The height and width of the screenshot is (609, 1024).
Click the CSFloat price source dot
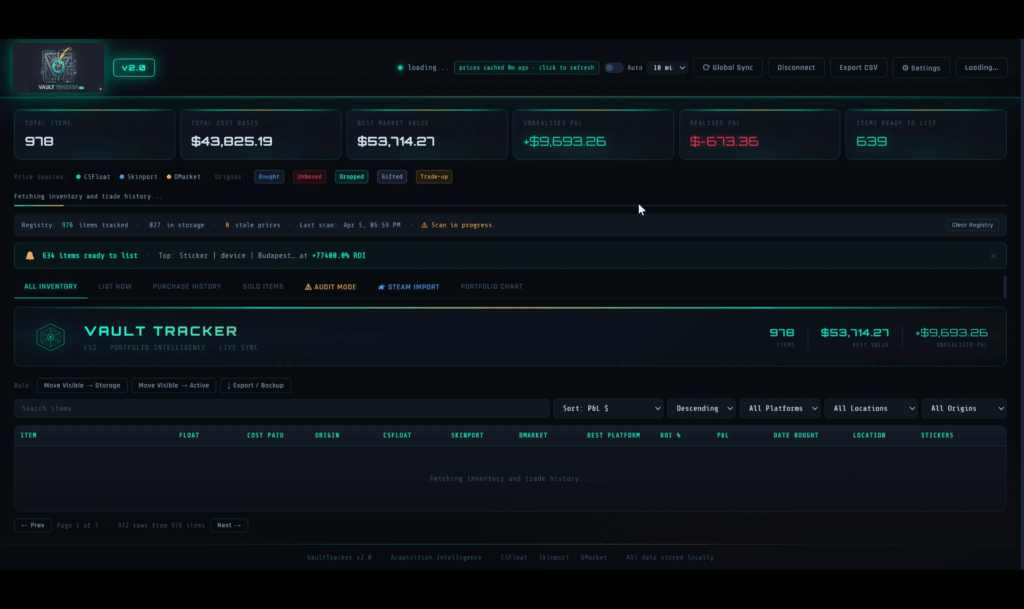point(78,177)
